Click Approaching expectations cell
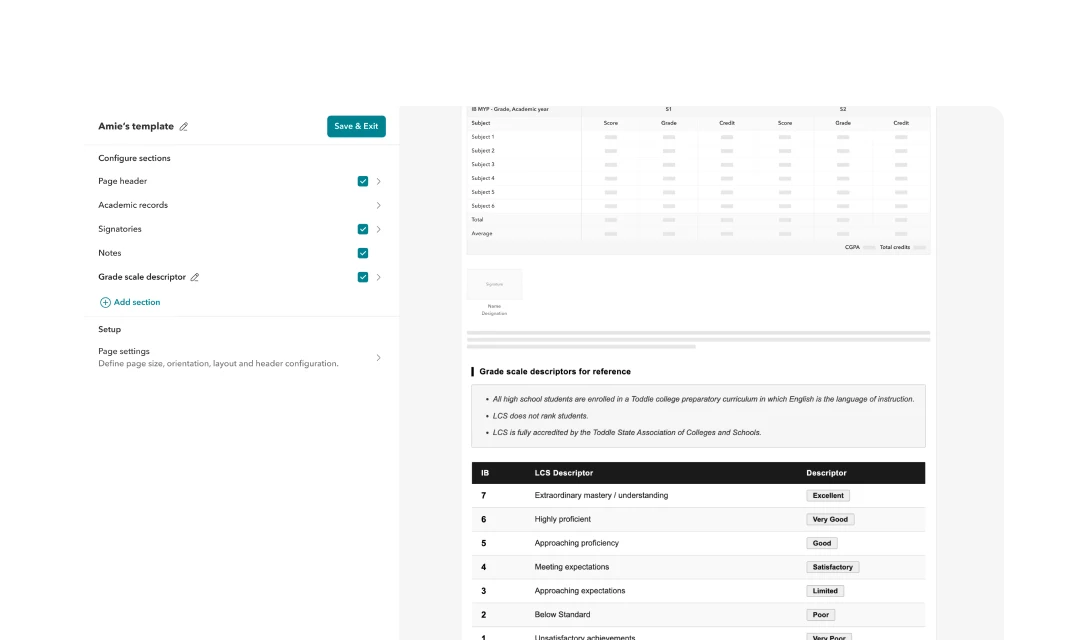Image resolution: width=1088 pixels, height=640 pixels. pyautogui.click(x=579, y=591)
